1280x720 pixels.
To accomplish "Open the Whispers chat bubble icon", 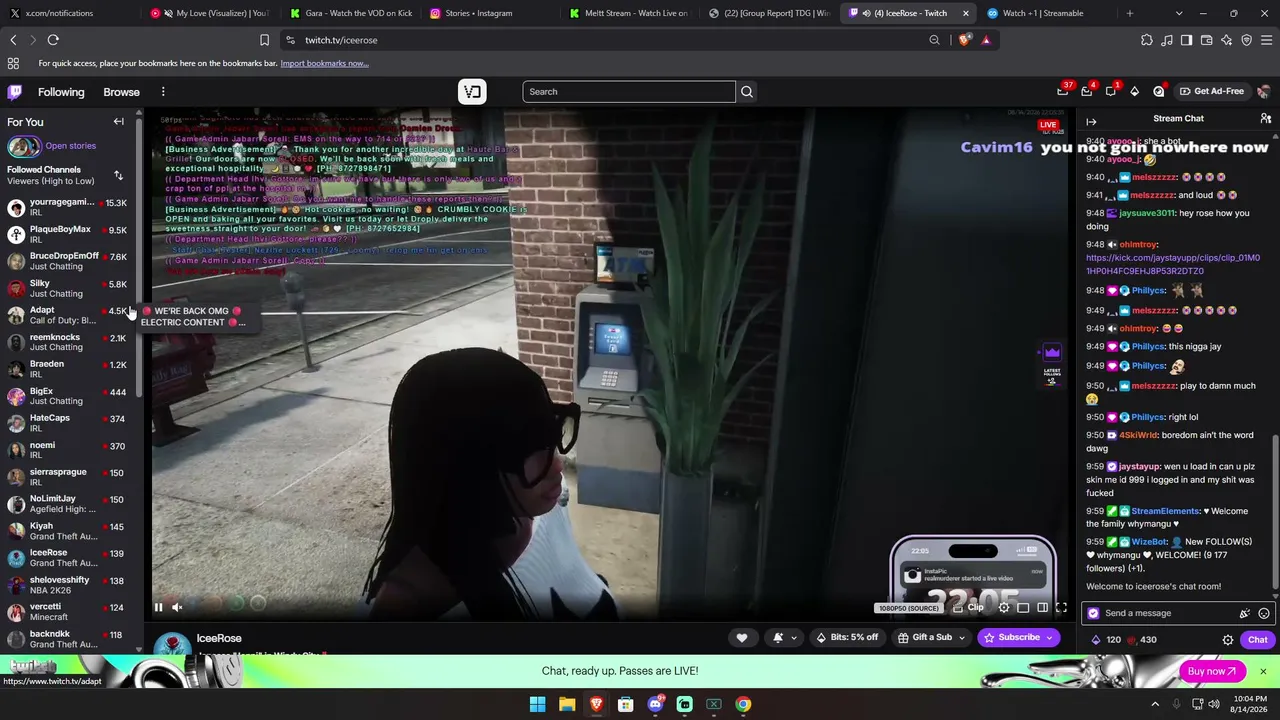I will tap(1111, 92).
